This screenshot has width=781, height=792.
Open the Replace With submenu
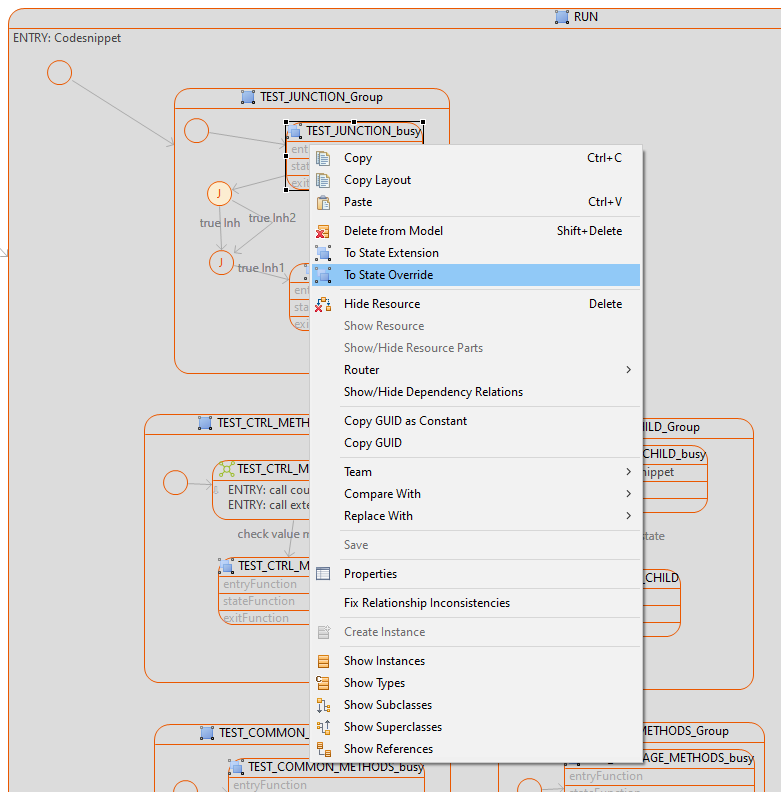[x=628, y=516]
